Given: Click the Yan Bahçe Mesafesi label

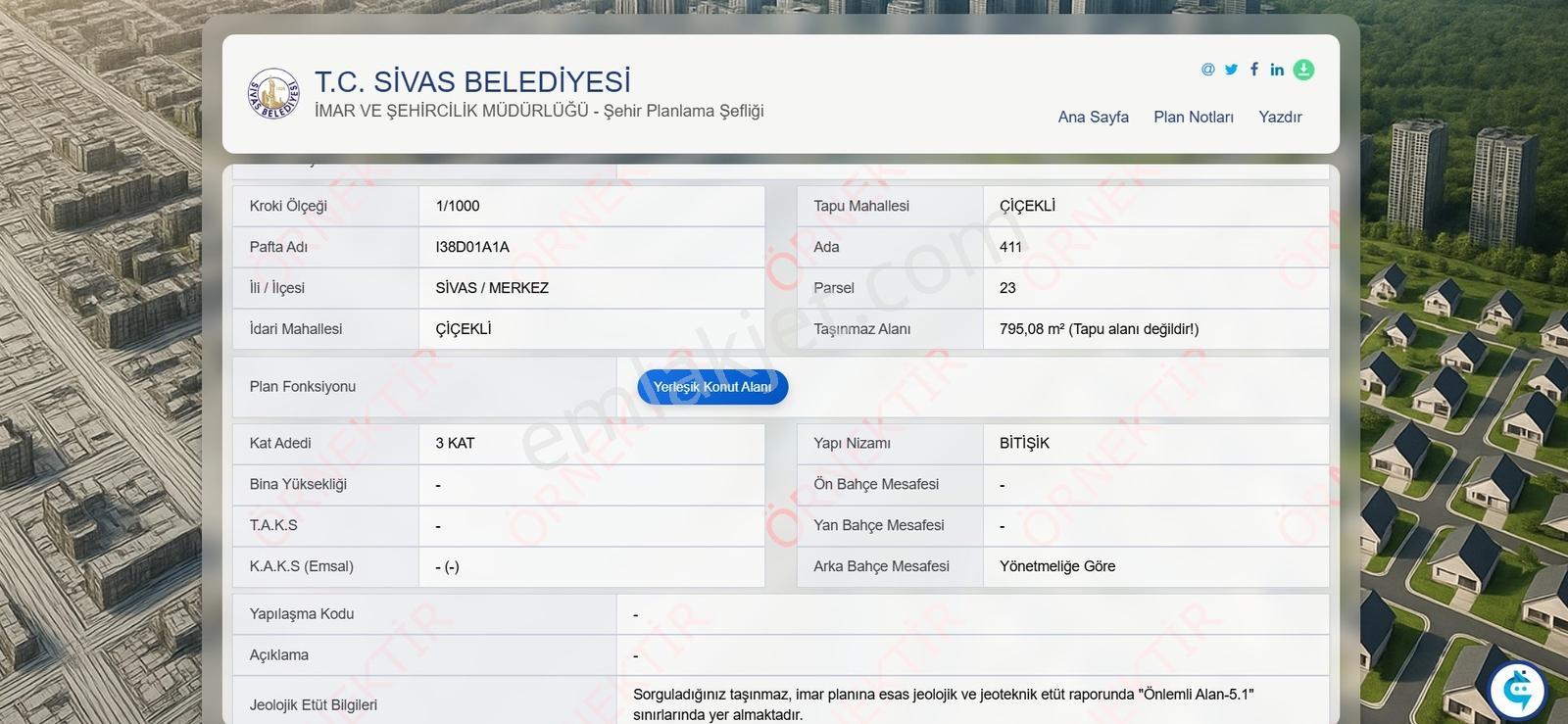Looking at the screenshot, I should click(x=879, y=525).
